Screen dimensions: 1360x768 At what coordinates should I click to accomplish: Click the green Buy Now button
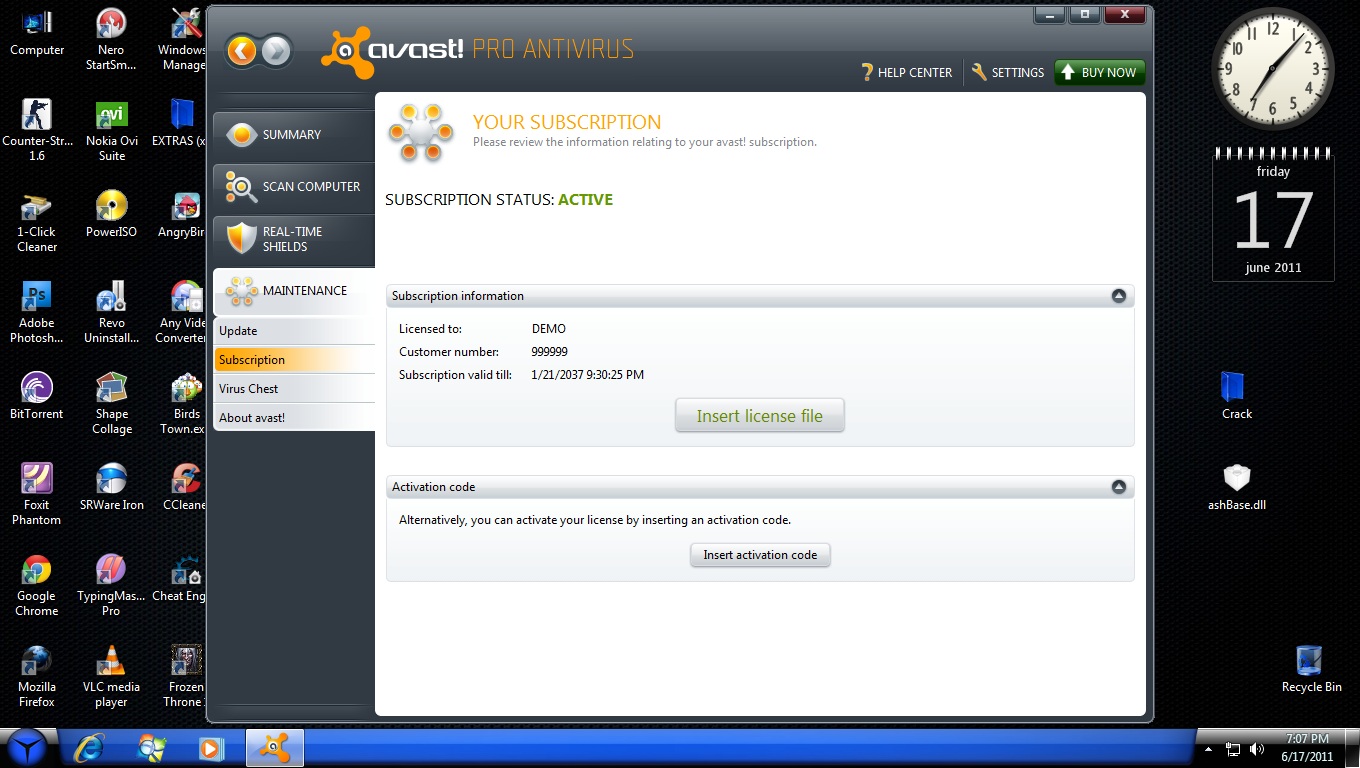click(1099, 72)
